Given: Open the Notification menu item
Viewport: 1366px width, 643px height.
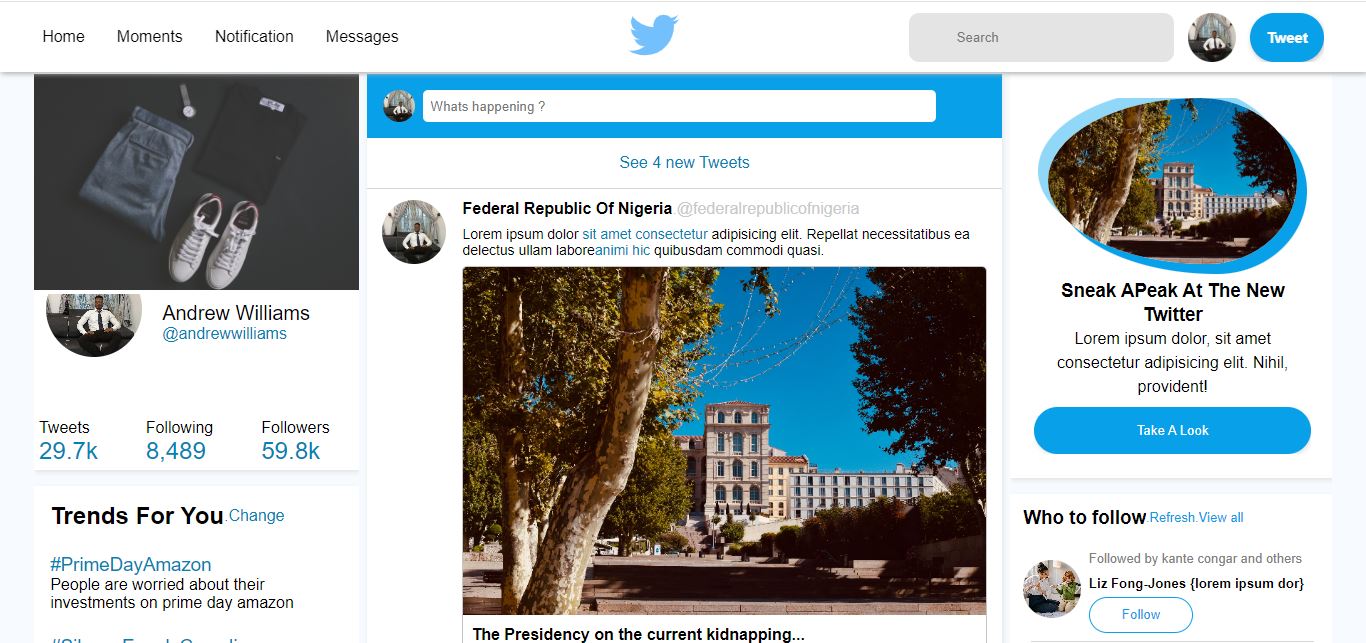Looking at the screenshot, I should pyautogui.click(x=254, y=36).
